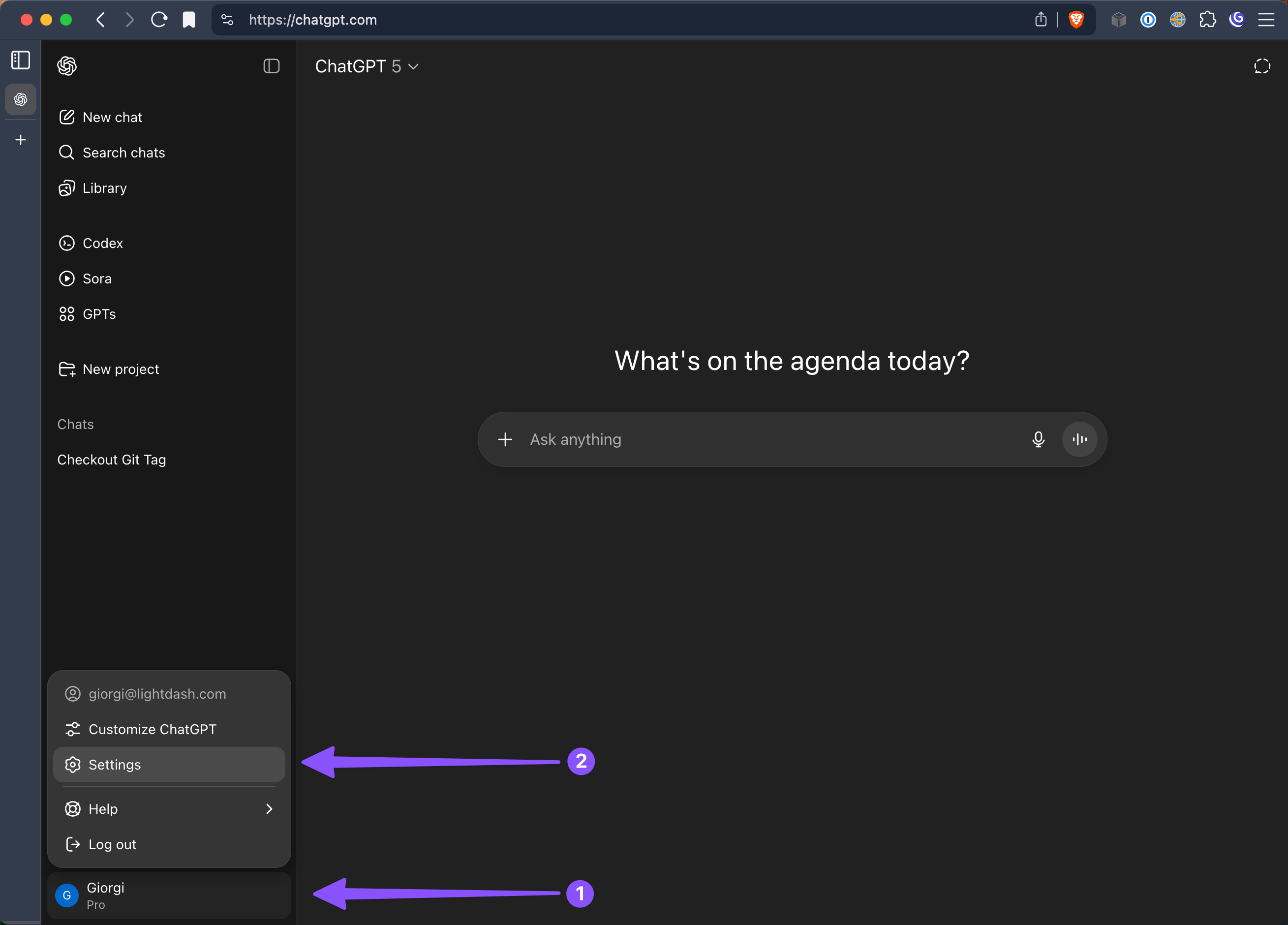The image size is (1288, 925).
Task: Open the Brave Shields lion icon
Action: (1076, 20)
